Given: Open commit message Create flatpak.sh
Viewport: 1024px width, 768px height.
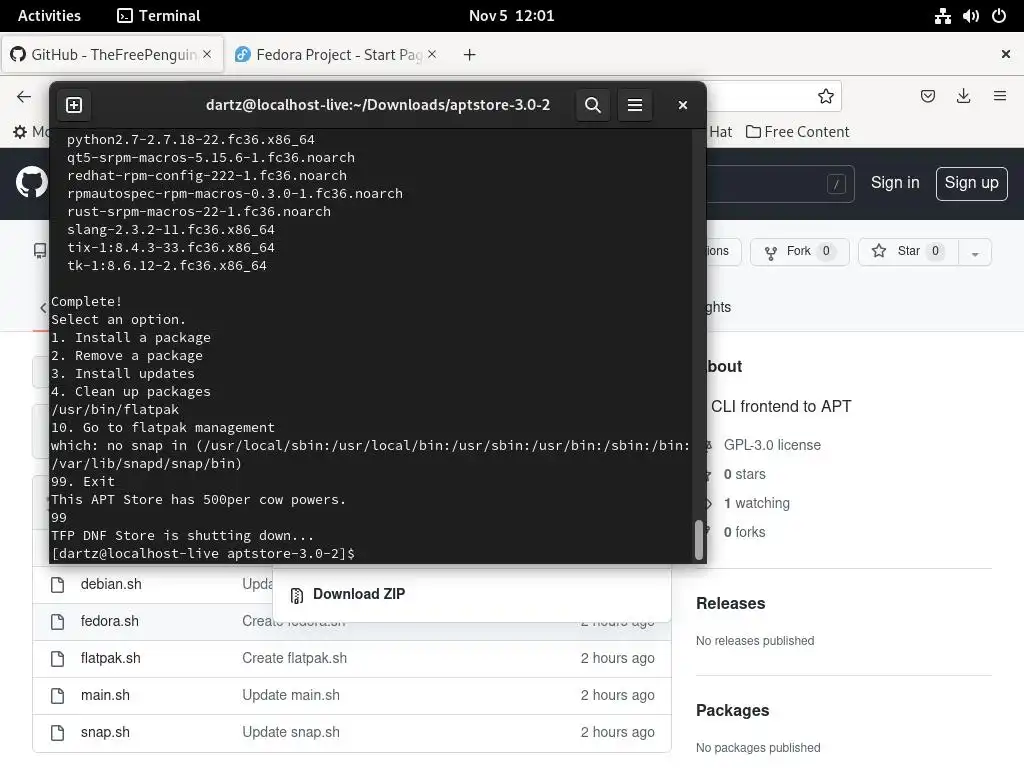Looking at the screenshot, I should pos(295,658).
